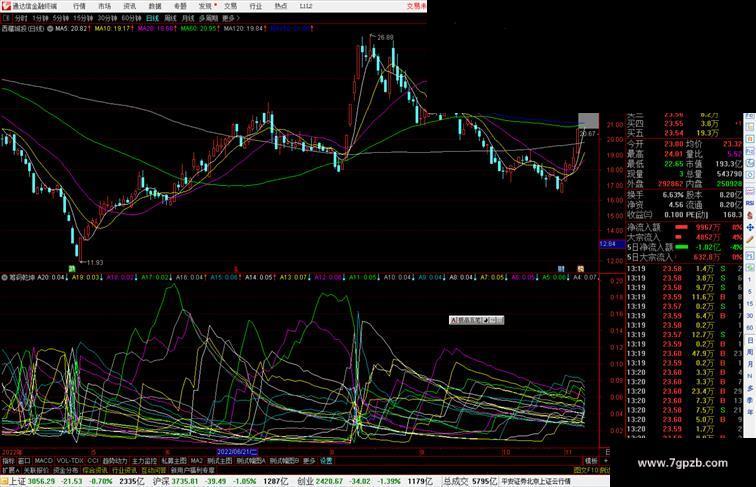Expand the 扩展 panel toggle
Viewport: 756px width, 487px height.
pyautogui.click(x=10, y=470)
